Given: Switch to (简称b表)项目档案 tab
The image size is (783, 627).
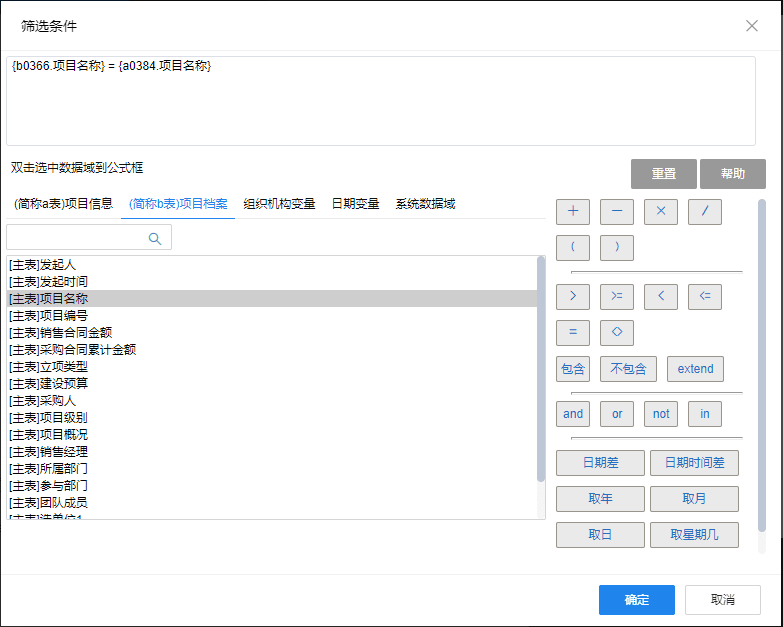Looking at the screenshot, I should pos(178,204).
